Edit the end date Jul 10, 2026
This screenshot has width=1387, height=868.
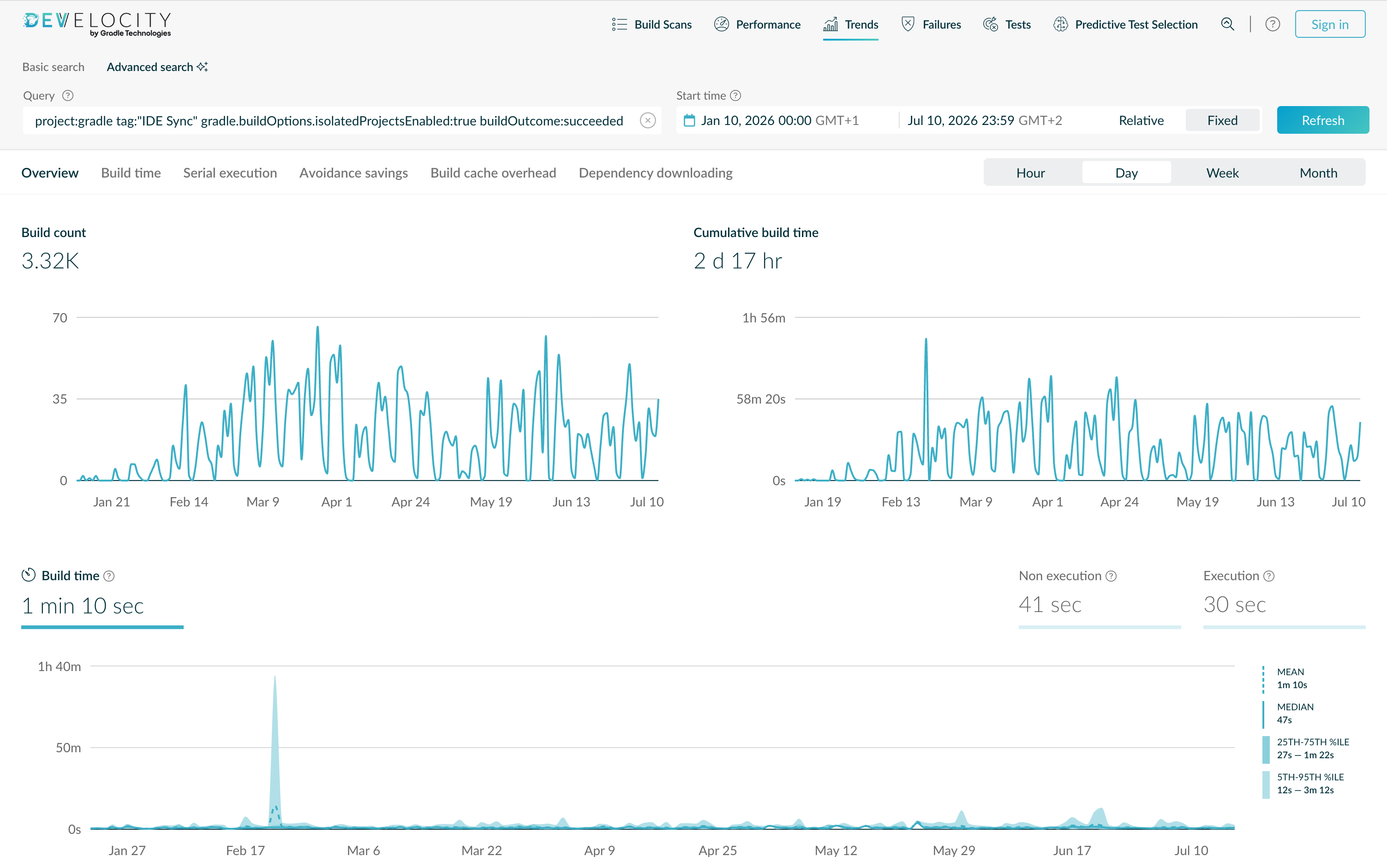tap(984, 120)
